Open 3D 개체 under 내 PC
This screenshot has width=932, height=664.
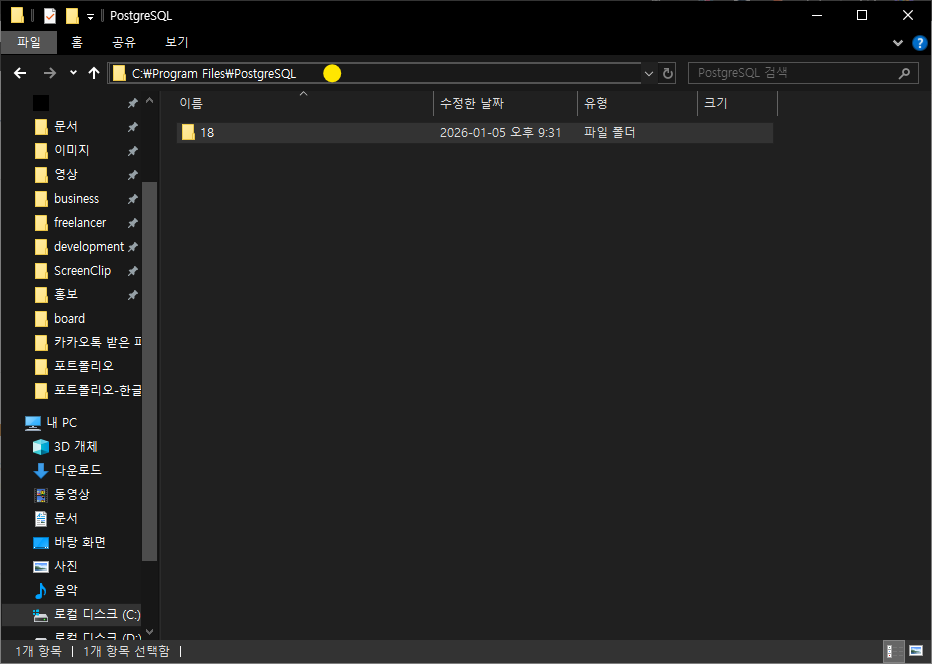pos(75,446)
